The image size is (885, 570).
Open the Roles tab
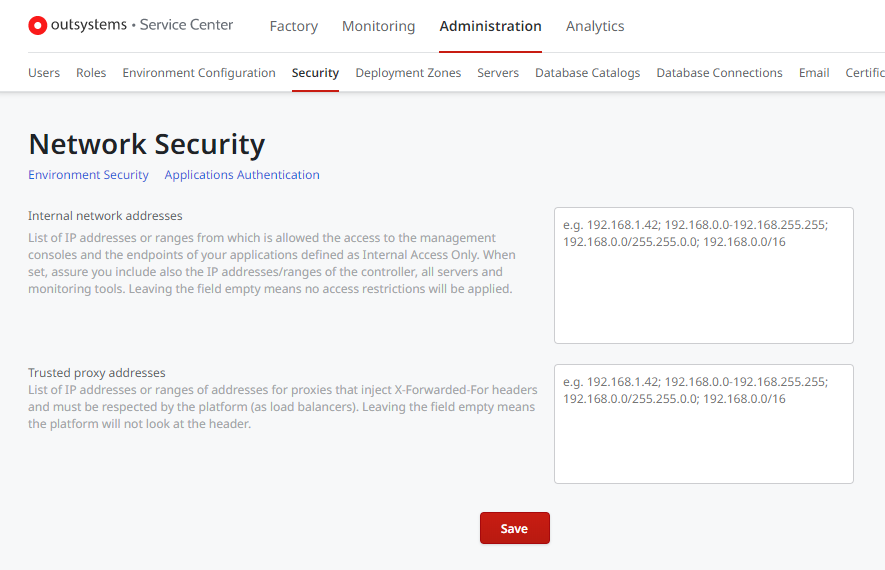pyautogui.click(x=91, y=73)
